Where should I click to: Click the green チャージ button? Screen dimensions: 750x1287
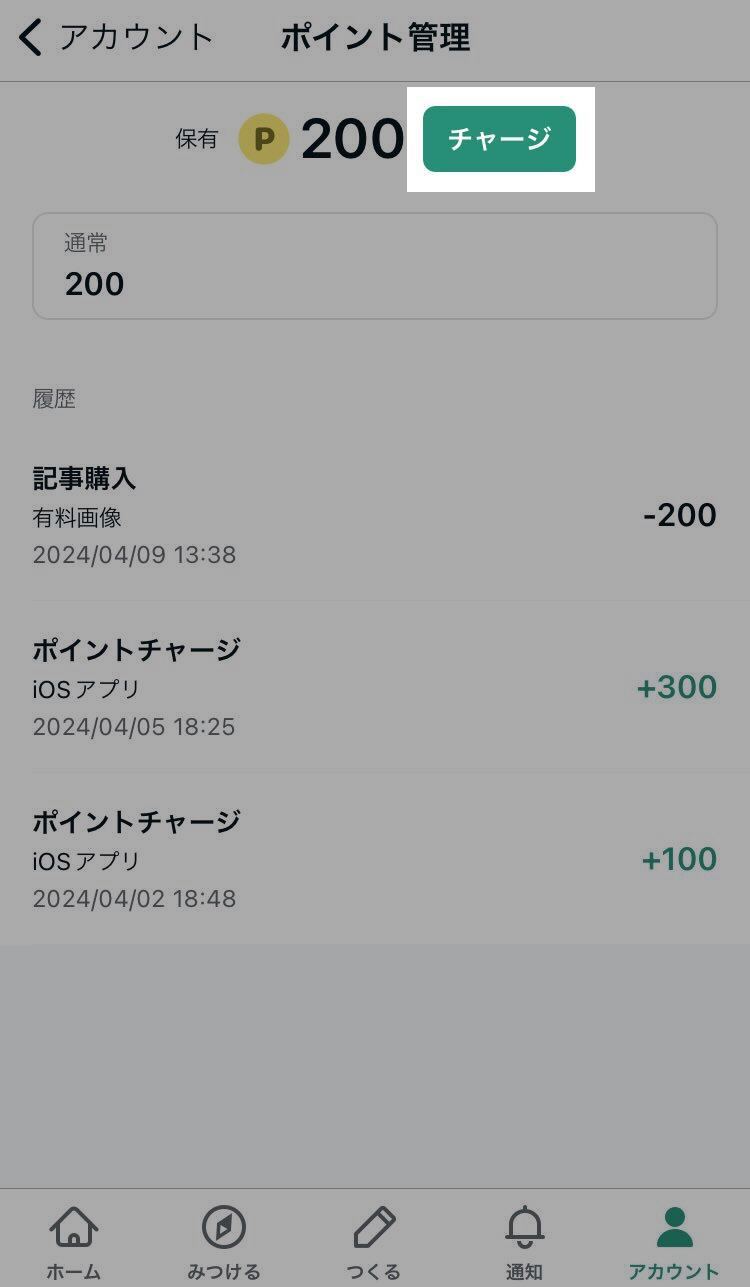point(499,139)
